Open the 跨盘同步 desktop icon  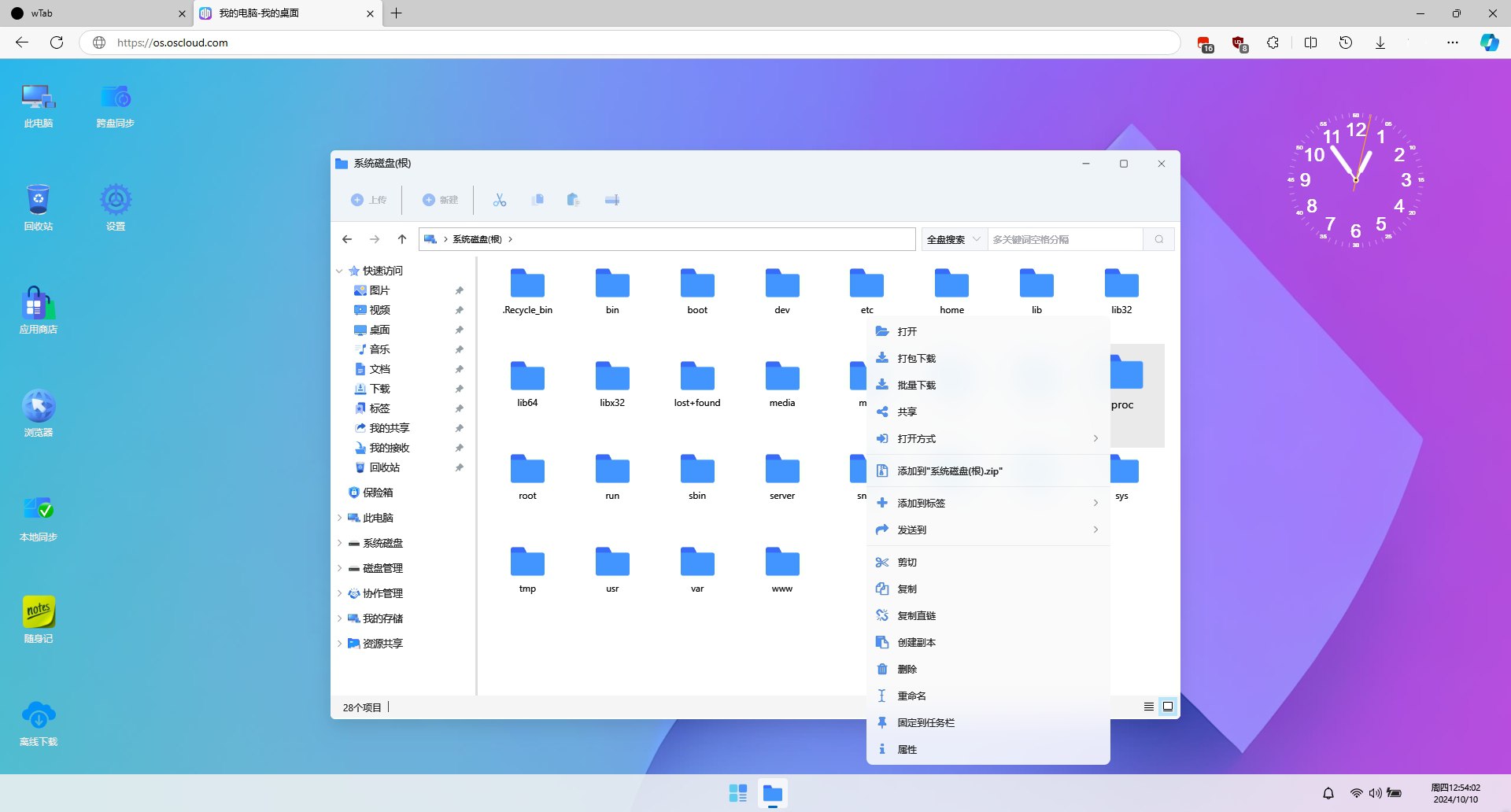115,105
